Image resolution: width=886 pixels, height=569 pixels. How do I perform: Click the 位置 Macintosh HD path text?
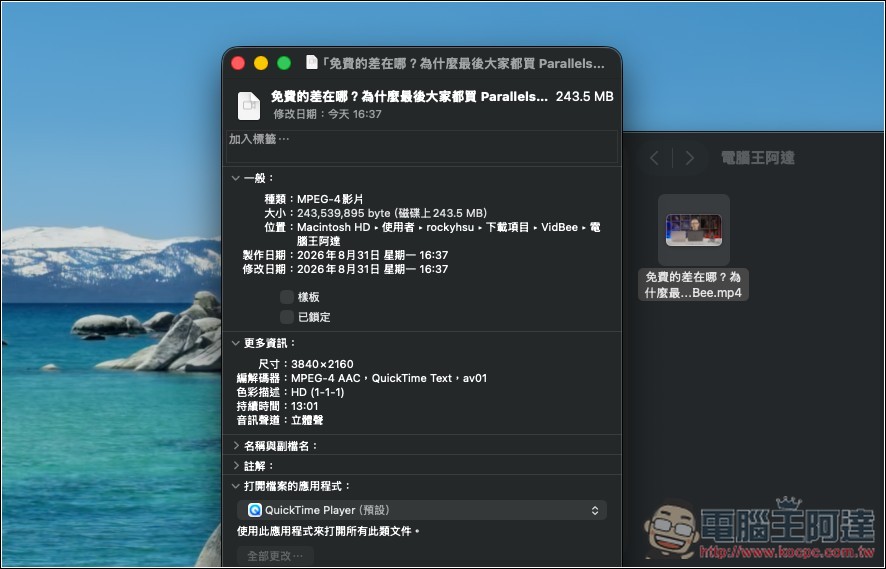pos(449,234)
